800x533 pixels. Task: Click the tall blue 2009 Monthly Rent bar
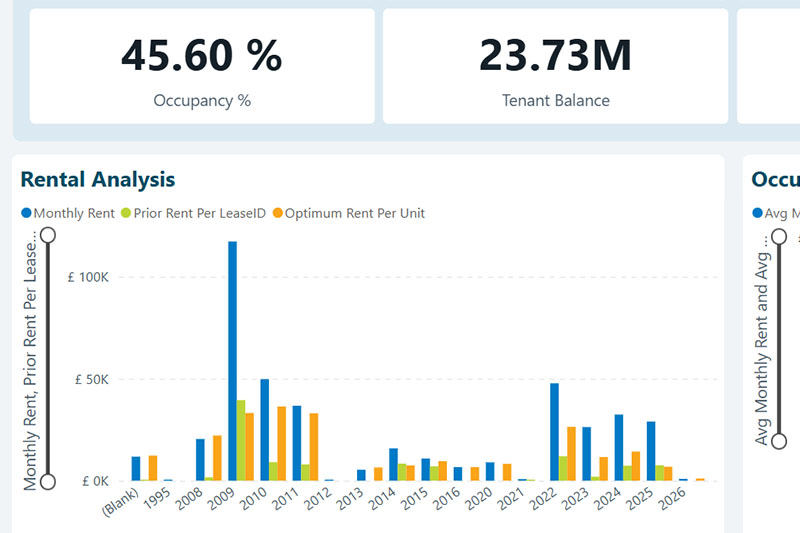232,360
